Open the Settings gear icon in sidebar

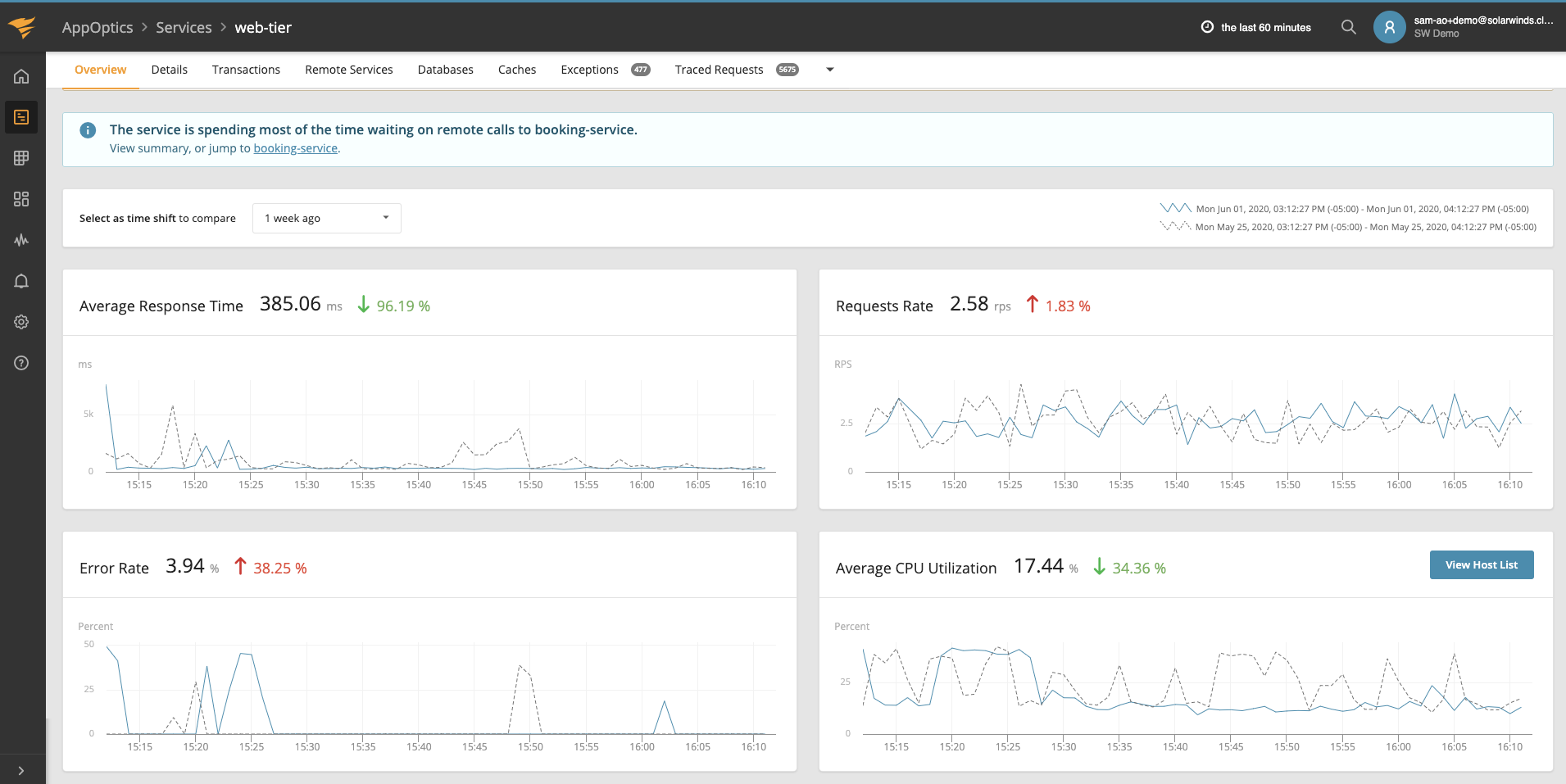tap(21, 322)
